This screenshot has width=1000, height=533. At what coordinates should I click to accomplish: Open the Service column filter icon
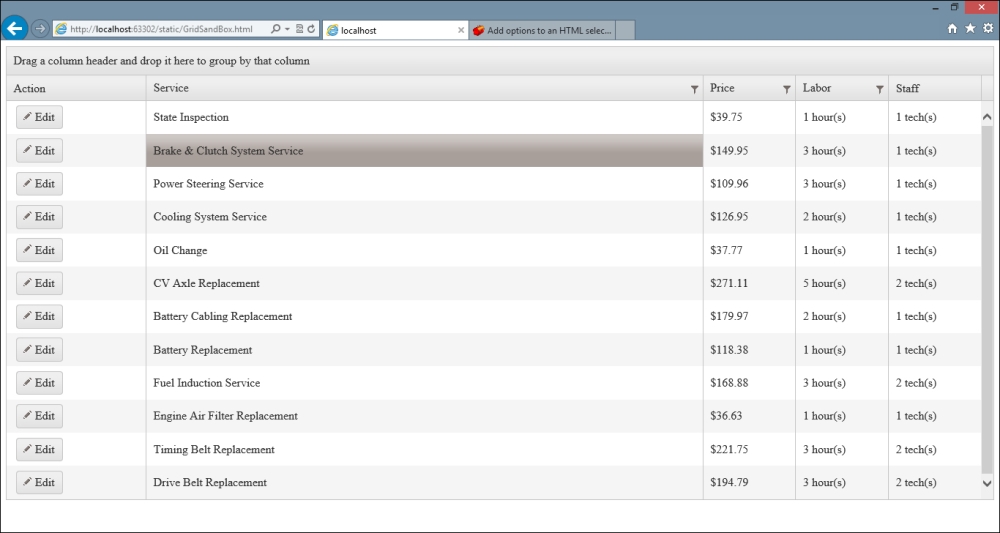click(x=695, y=89)
